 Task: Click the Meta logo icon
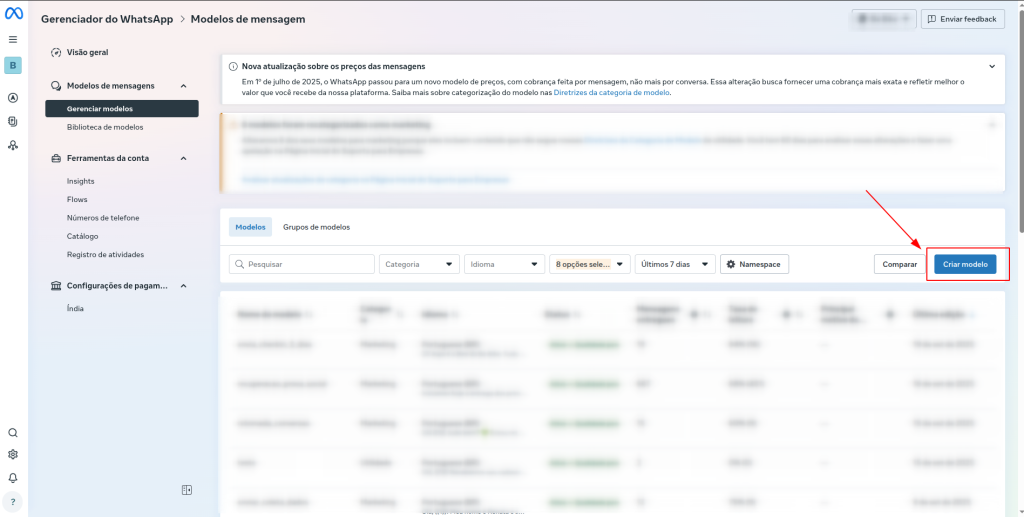coord(13,13)
